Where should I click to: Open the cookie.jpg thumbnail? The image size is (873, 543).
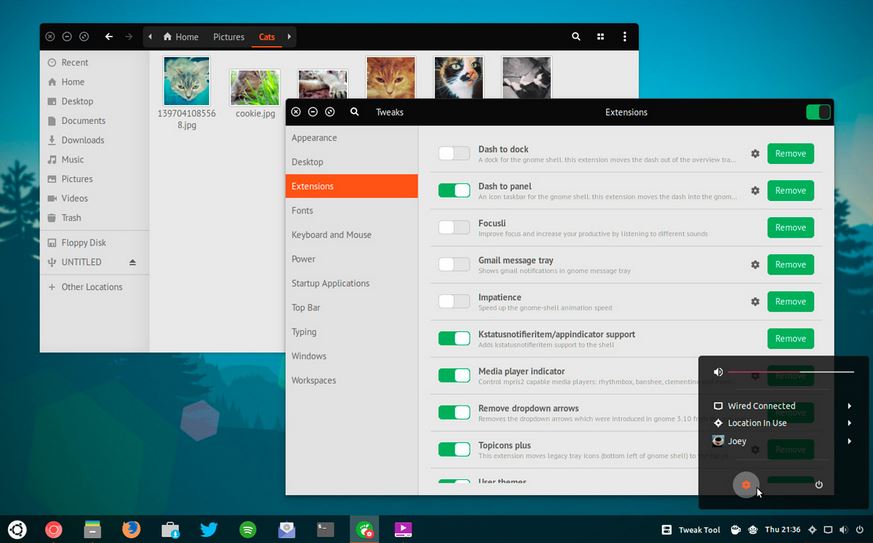[x=255, y=87]
